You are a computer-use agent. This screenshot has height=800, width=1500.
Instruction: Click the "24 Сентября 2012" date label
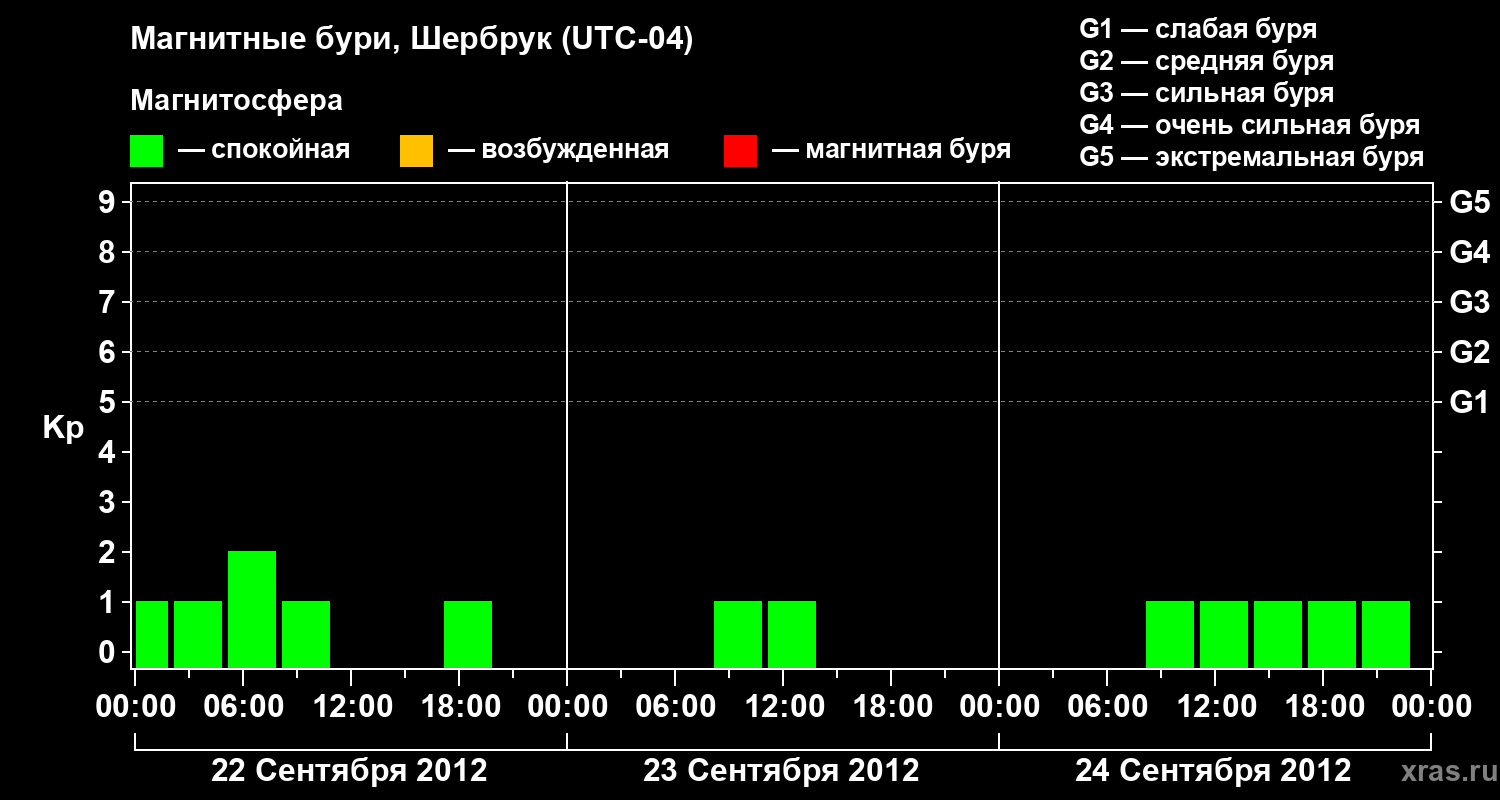[x=1213, y=770]
